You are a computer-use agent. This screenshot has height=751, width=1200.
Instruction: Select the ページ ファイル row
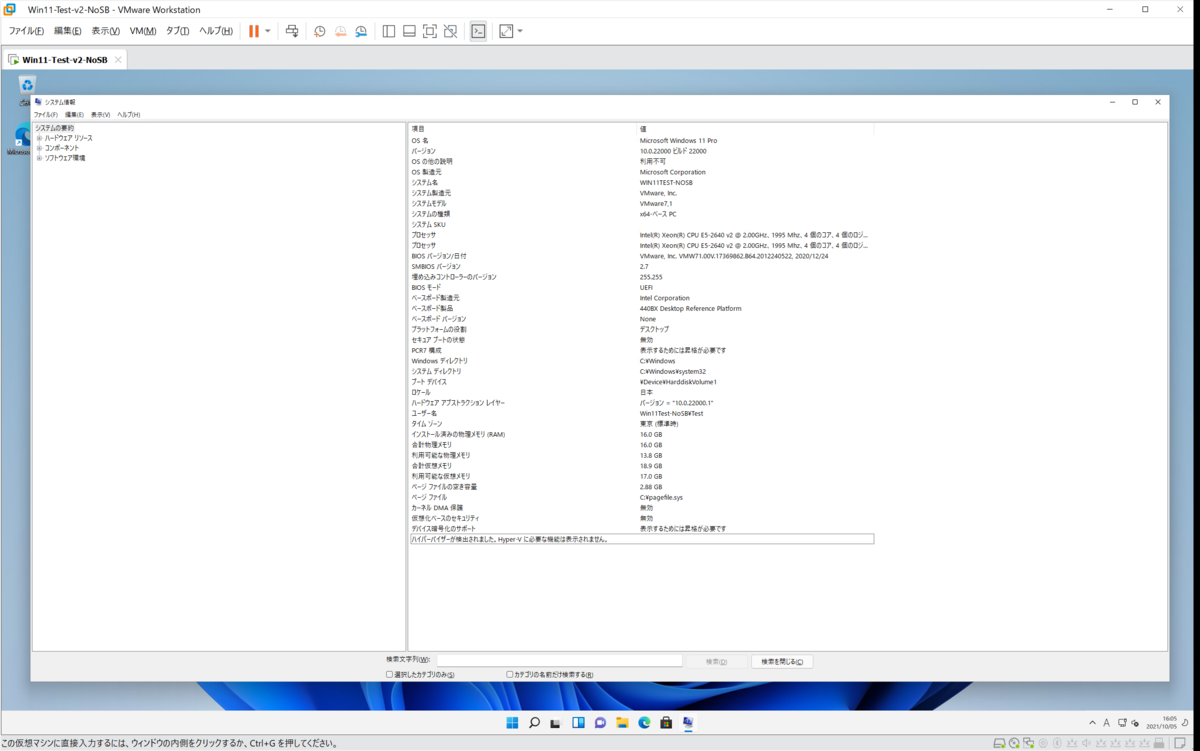[x=641, y=497]
